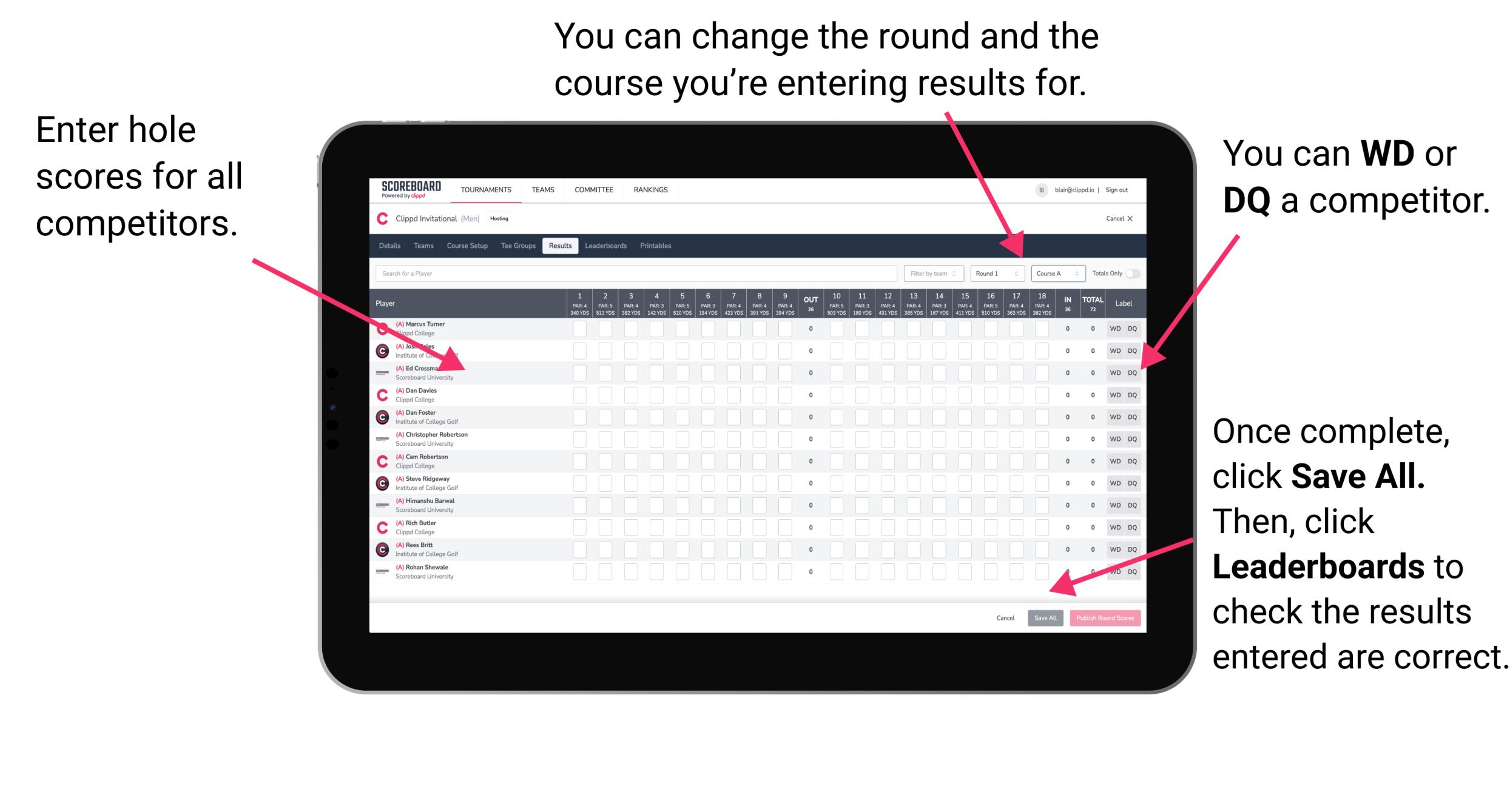1510x812 pixels.
Task: Click Save All button
Action: [x=1044, y=618]
